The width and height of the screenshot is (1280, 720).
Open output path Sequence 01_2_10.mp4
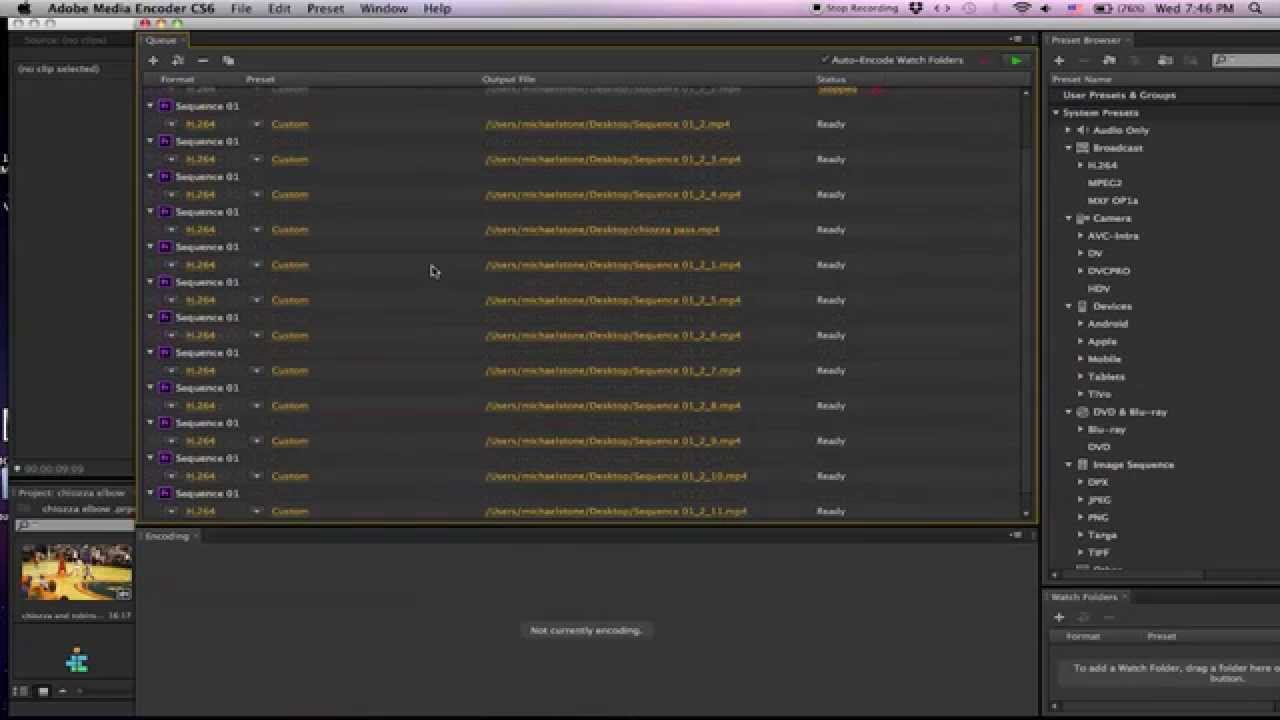[616, 476]
